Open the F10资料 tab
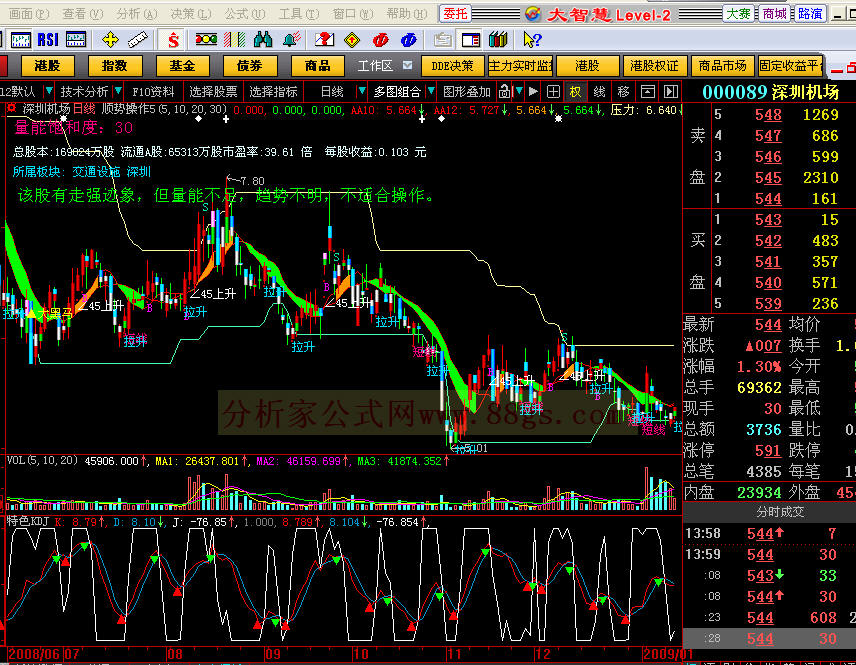Screen dimensions: 856x665 (x=153, y=91)
